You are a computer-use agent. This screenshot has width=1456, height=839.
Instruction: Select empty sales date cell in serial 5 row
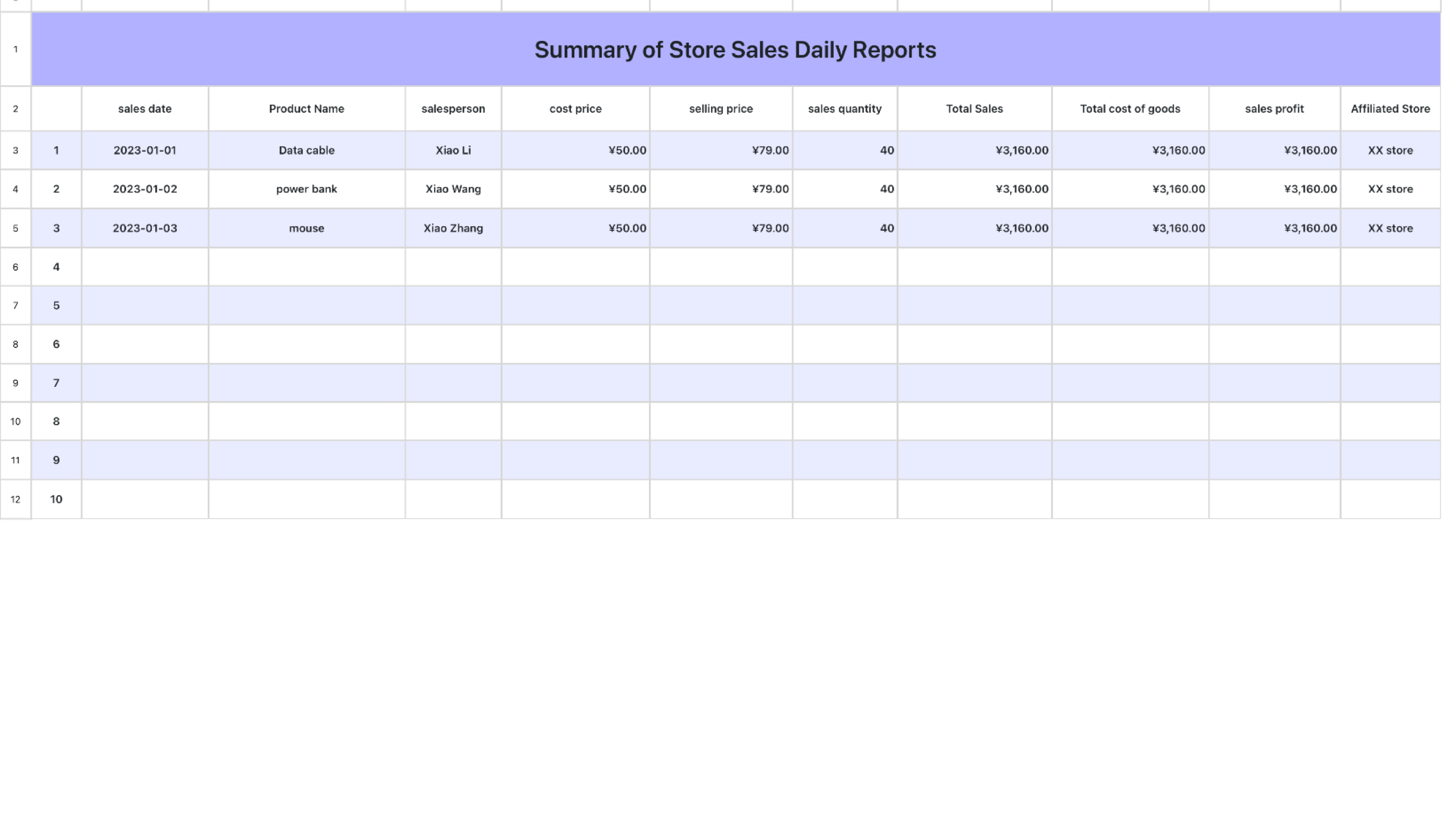click(x=144, y=305)
